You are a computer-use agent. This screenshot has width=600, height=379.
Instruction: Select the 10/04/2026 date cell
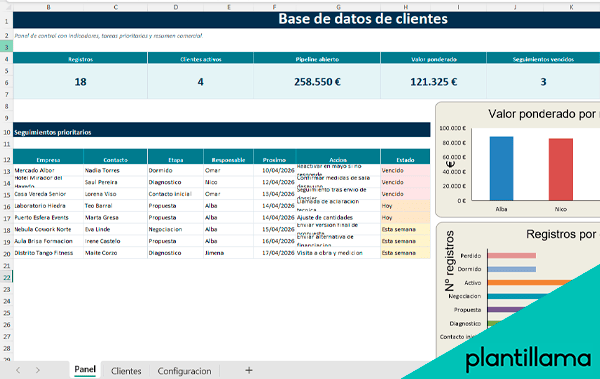click(275, 170)
